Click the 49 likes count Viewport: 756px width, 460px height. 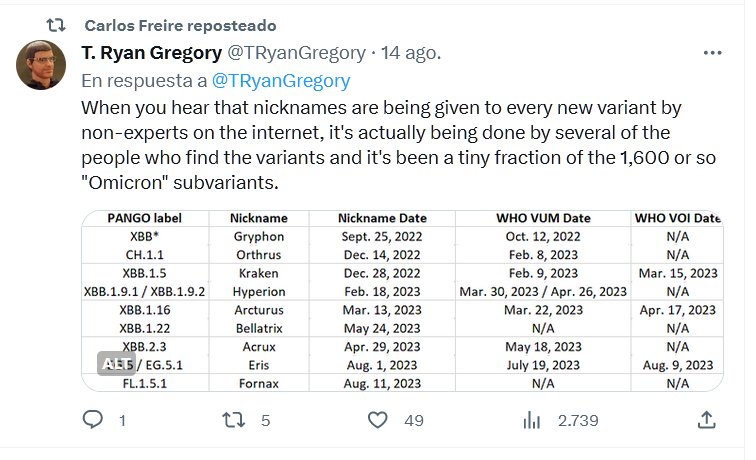[x=413, y=421]
